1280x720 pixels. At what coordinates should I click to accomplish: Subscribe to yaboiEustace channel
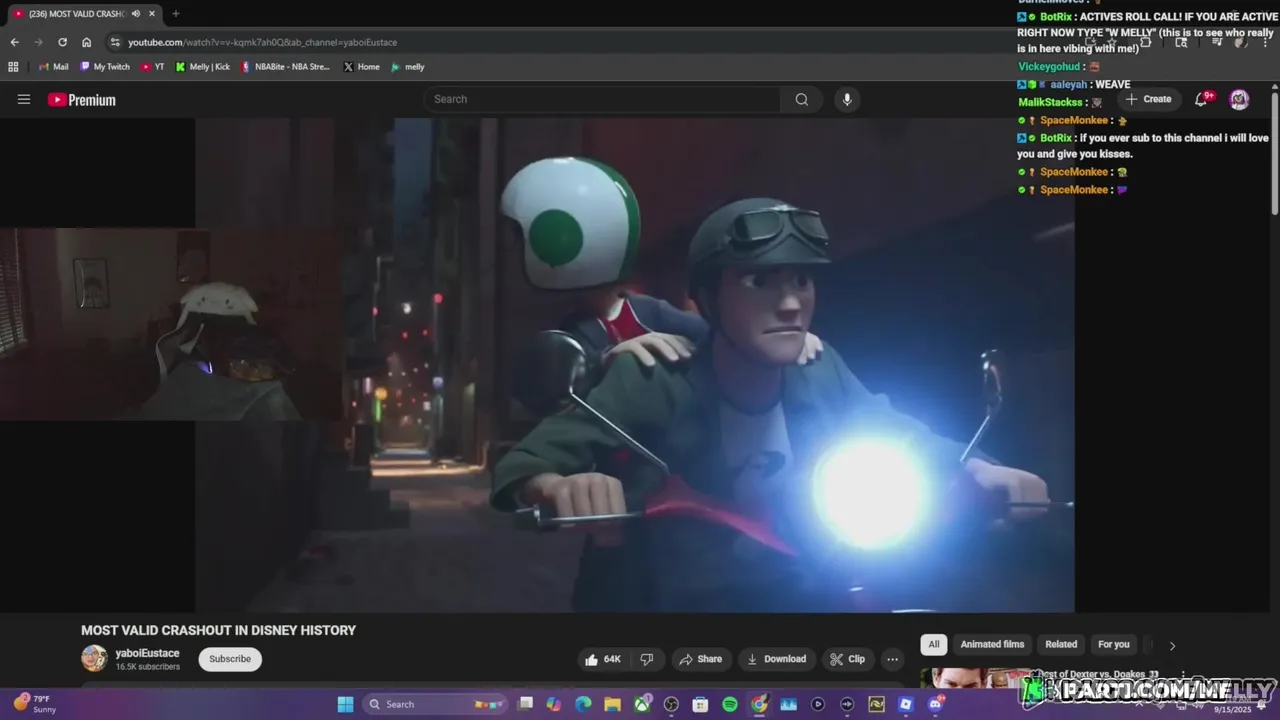pyautogui.click(x=230, y=659)
